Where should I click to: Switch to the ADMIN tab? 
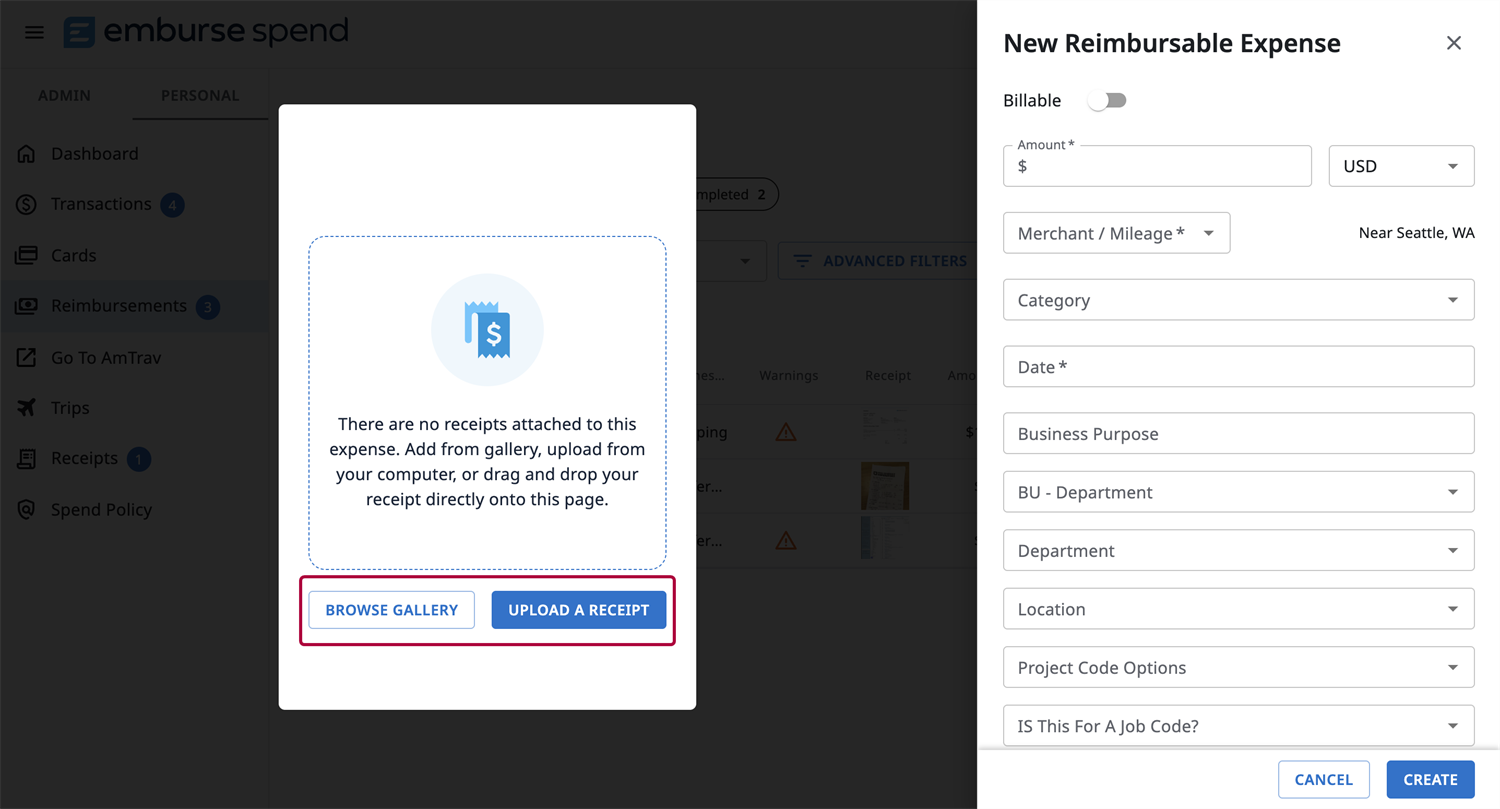coord(64,96)
